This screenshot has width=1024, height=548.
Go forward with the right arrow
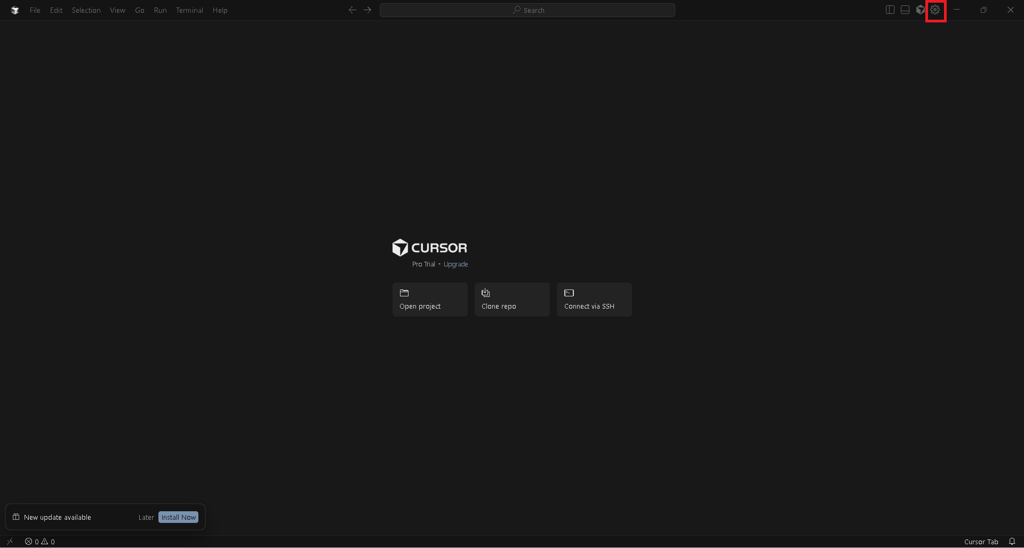click(367, 10)
